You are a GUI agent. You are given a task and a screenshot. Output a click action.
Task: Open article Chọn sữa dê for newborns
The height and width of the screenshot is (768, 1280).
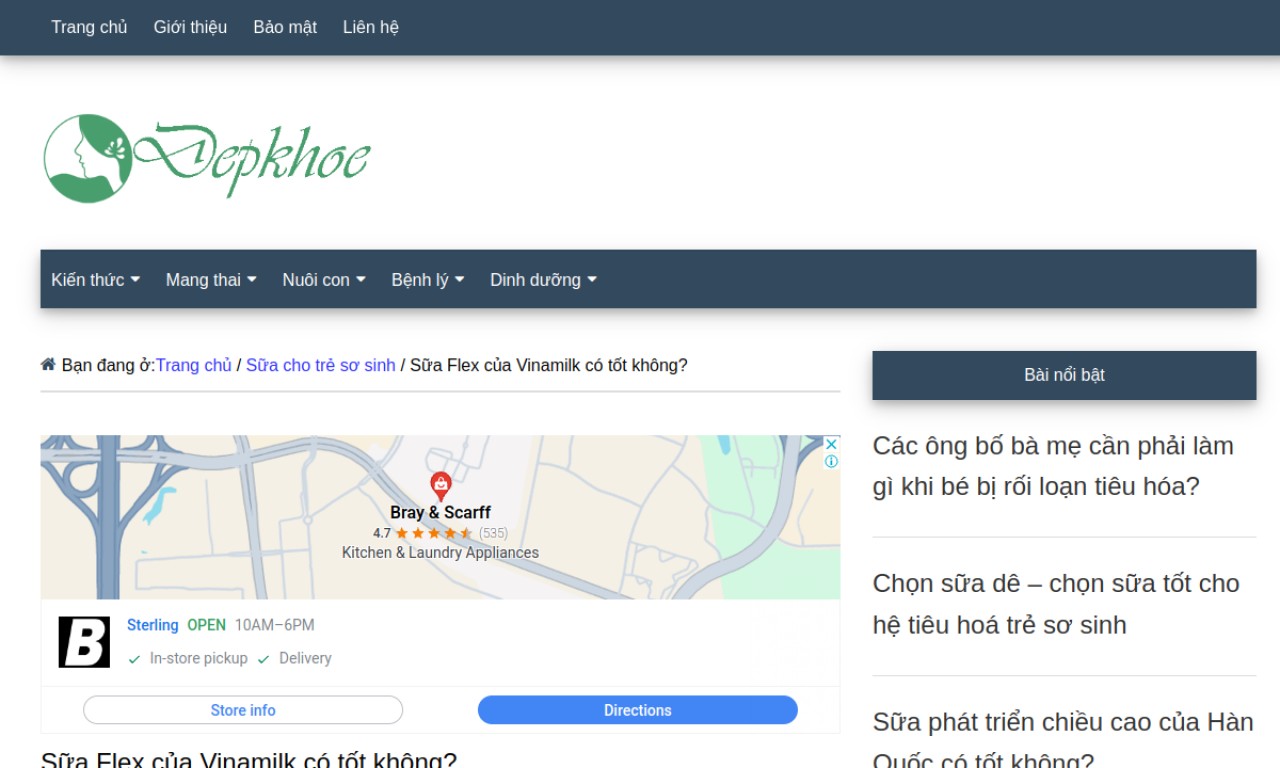(x=1056, y=604)
